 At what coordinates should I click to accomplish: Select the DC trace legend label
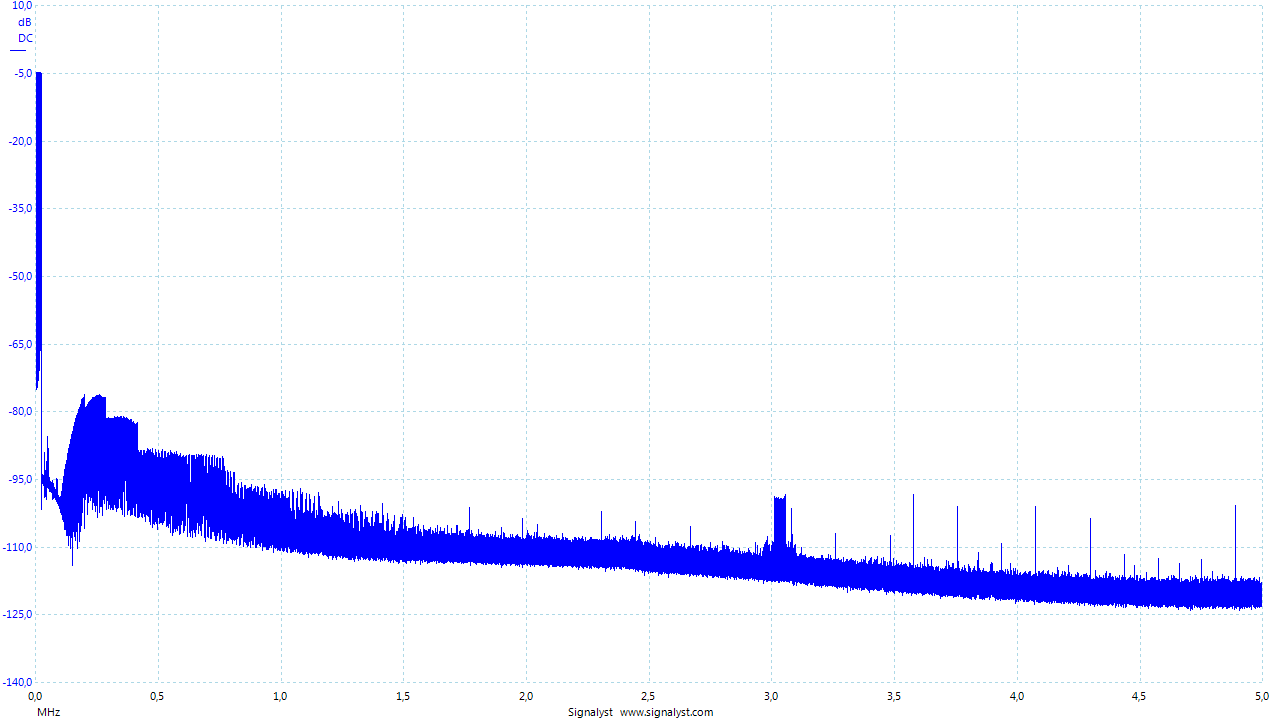[x=25, y=38]
